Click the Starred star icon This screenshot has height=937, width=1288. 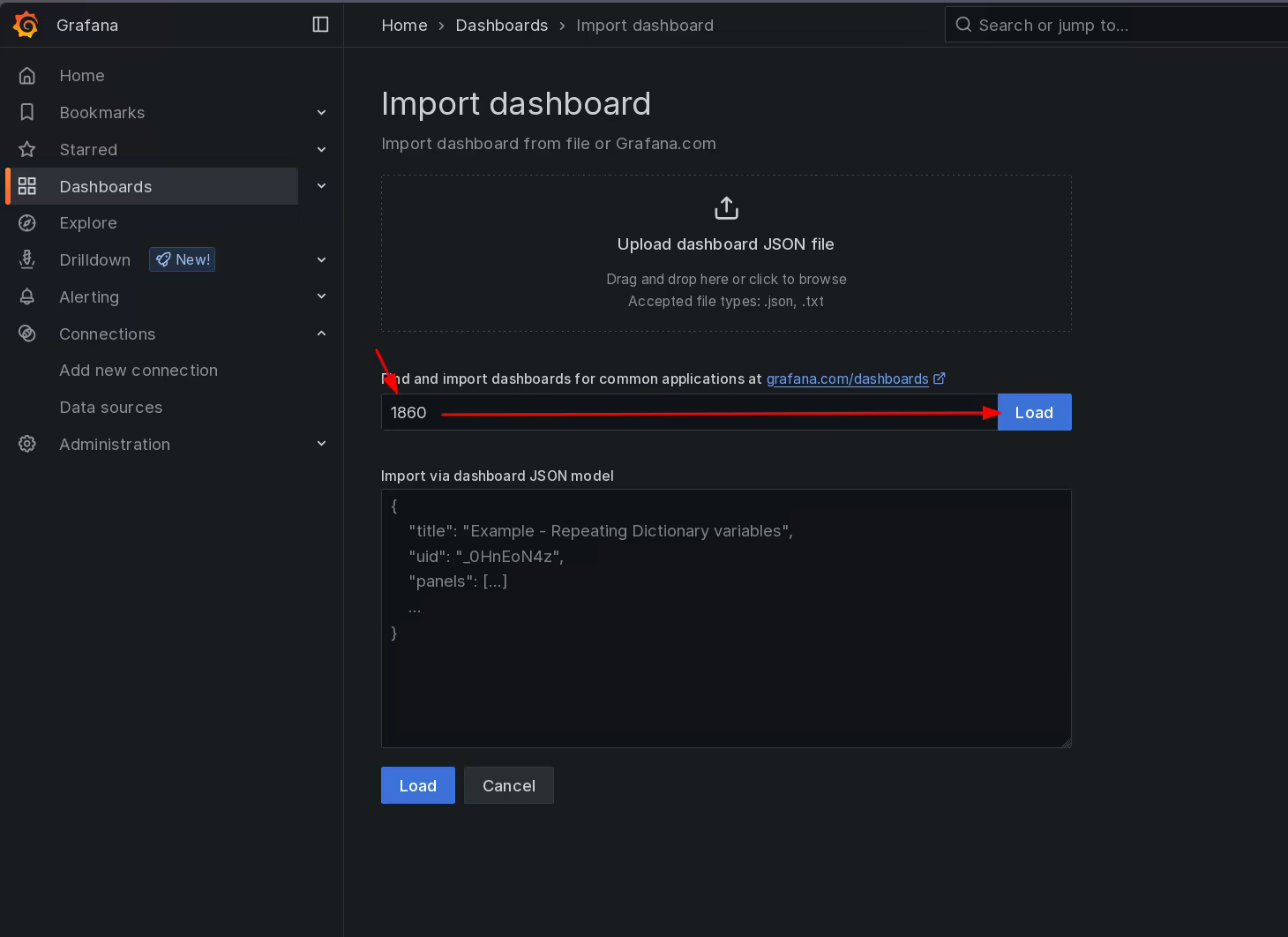27,150
